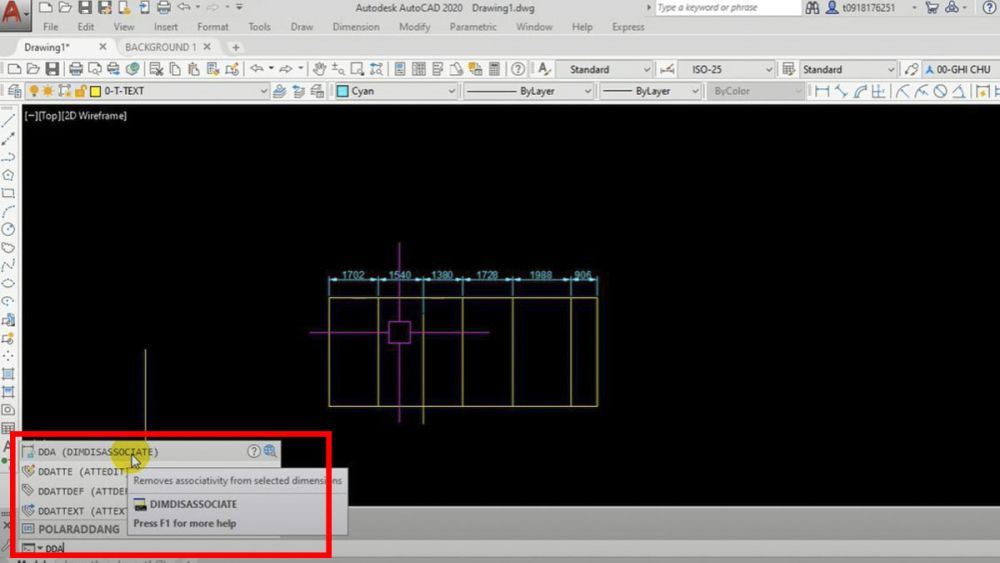
Task: Click Dimension Style icon
Action: coord(667,69)
